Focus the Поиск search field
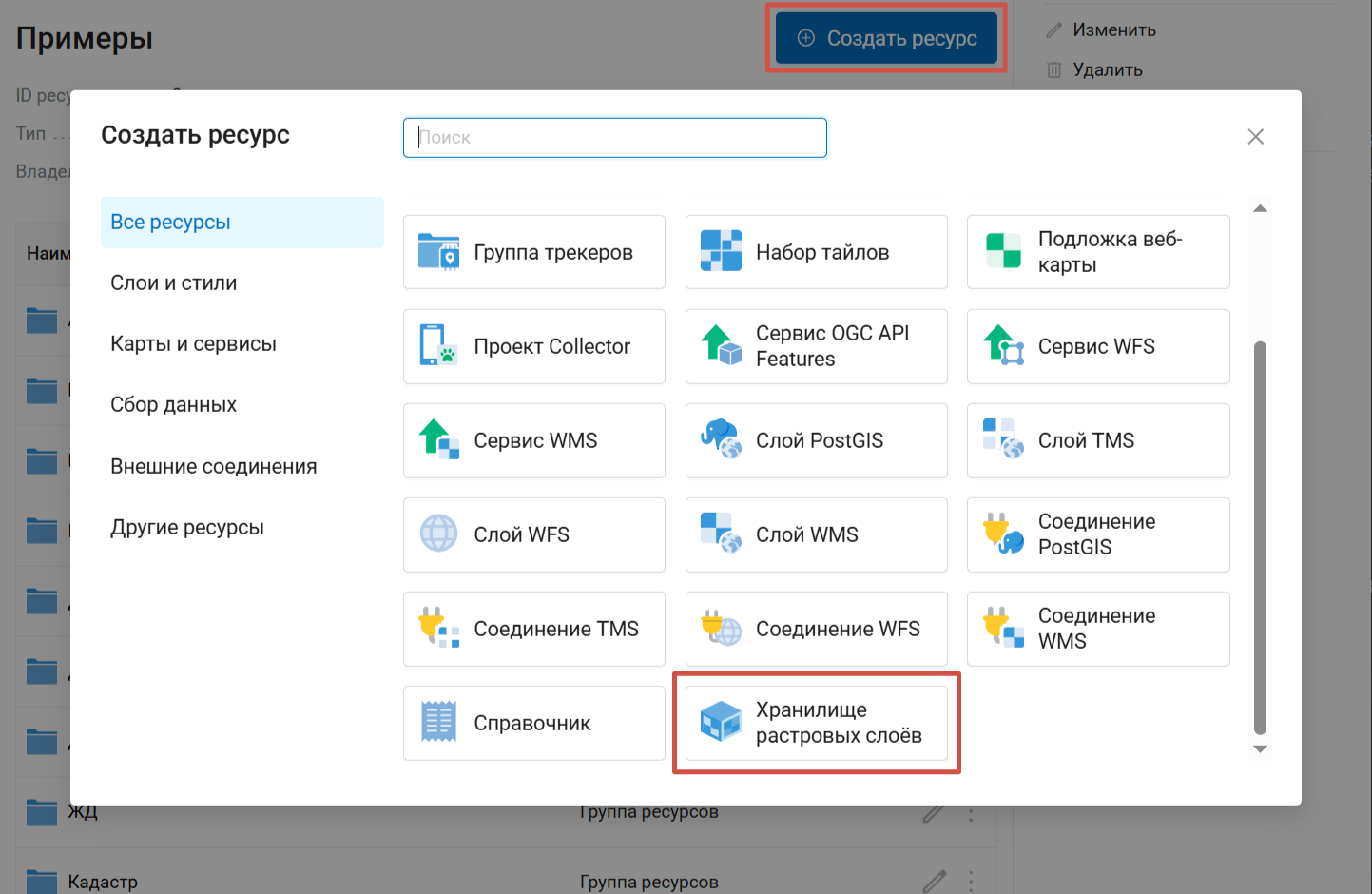This screenshot has height=894, width=1372. pyautogui.click(x=614, y=138)
